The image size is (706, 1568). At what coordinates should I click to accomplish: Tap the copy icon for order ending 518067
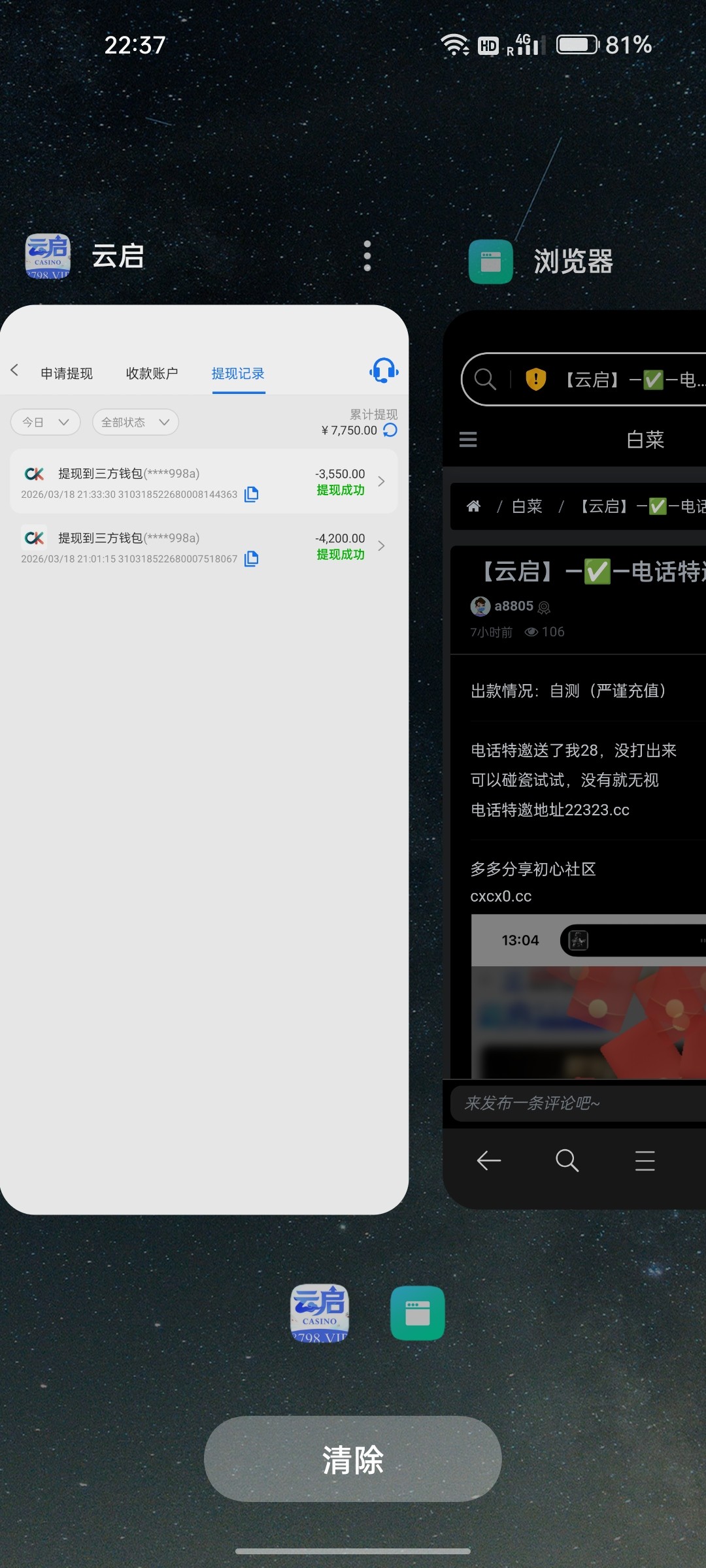(252, 559)
